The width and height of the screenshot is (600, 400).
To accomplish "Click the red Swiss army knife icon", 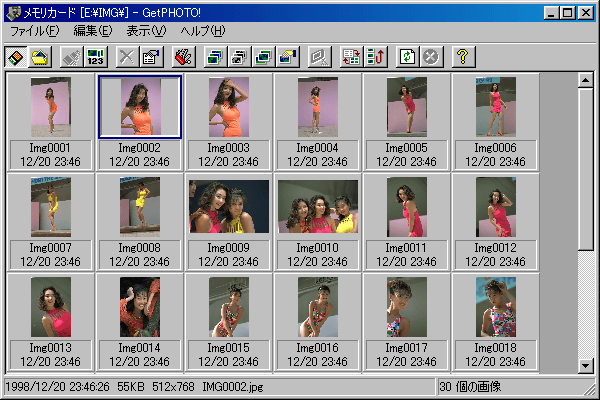I will (x=184, y=57).
